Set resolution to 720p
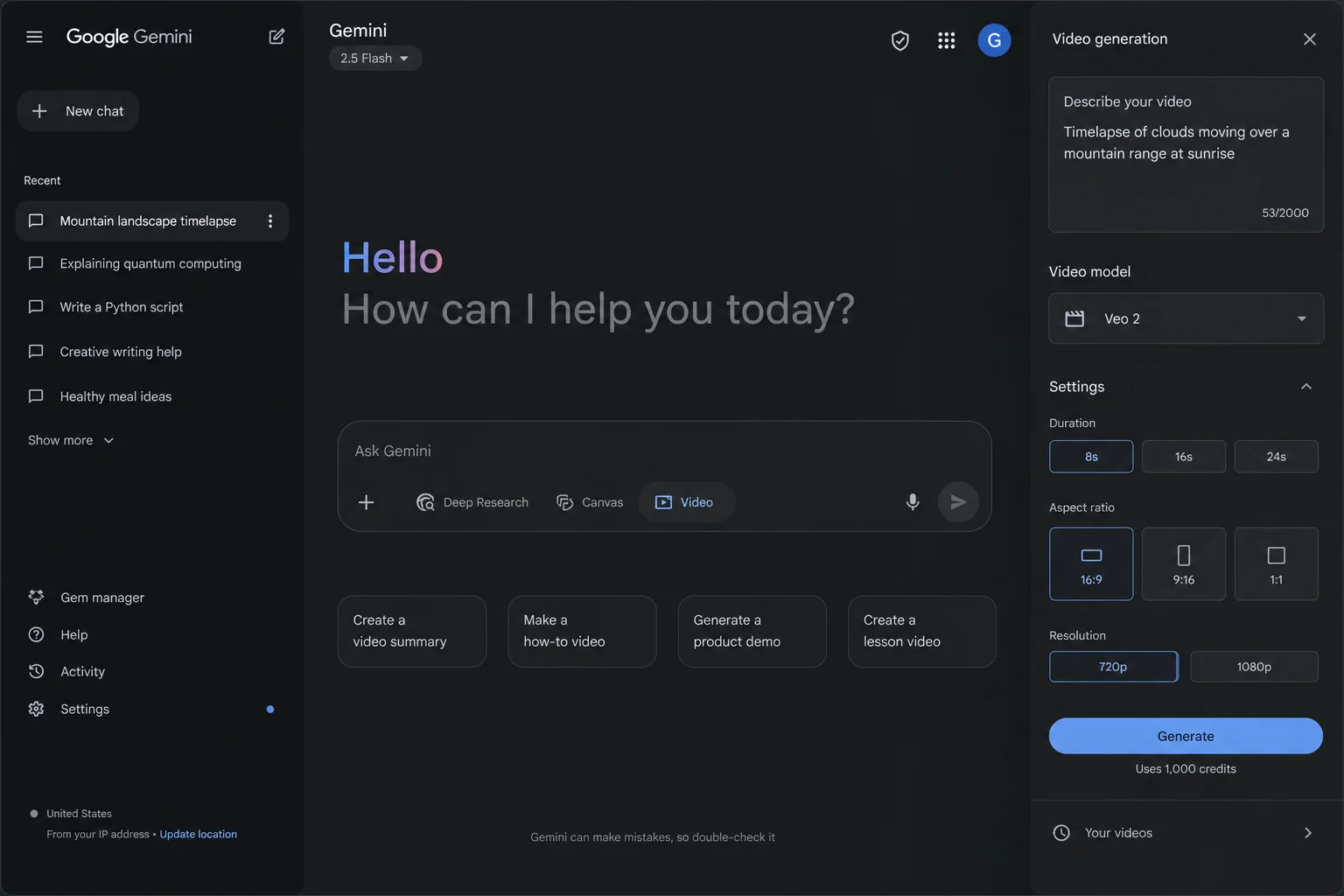 tap(1114, 667)
